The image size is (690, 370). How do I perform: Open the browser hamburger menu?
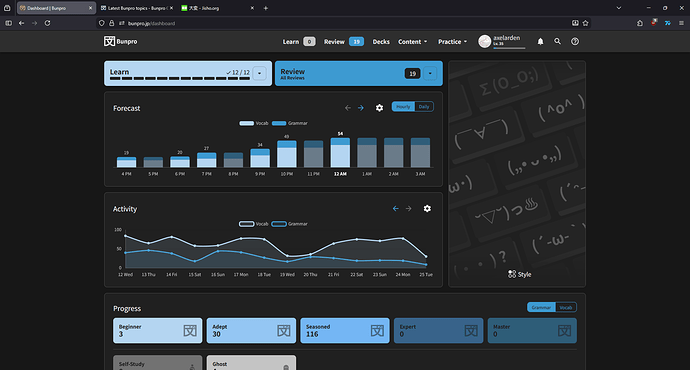click(x=681, y=23)
